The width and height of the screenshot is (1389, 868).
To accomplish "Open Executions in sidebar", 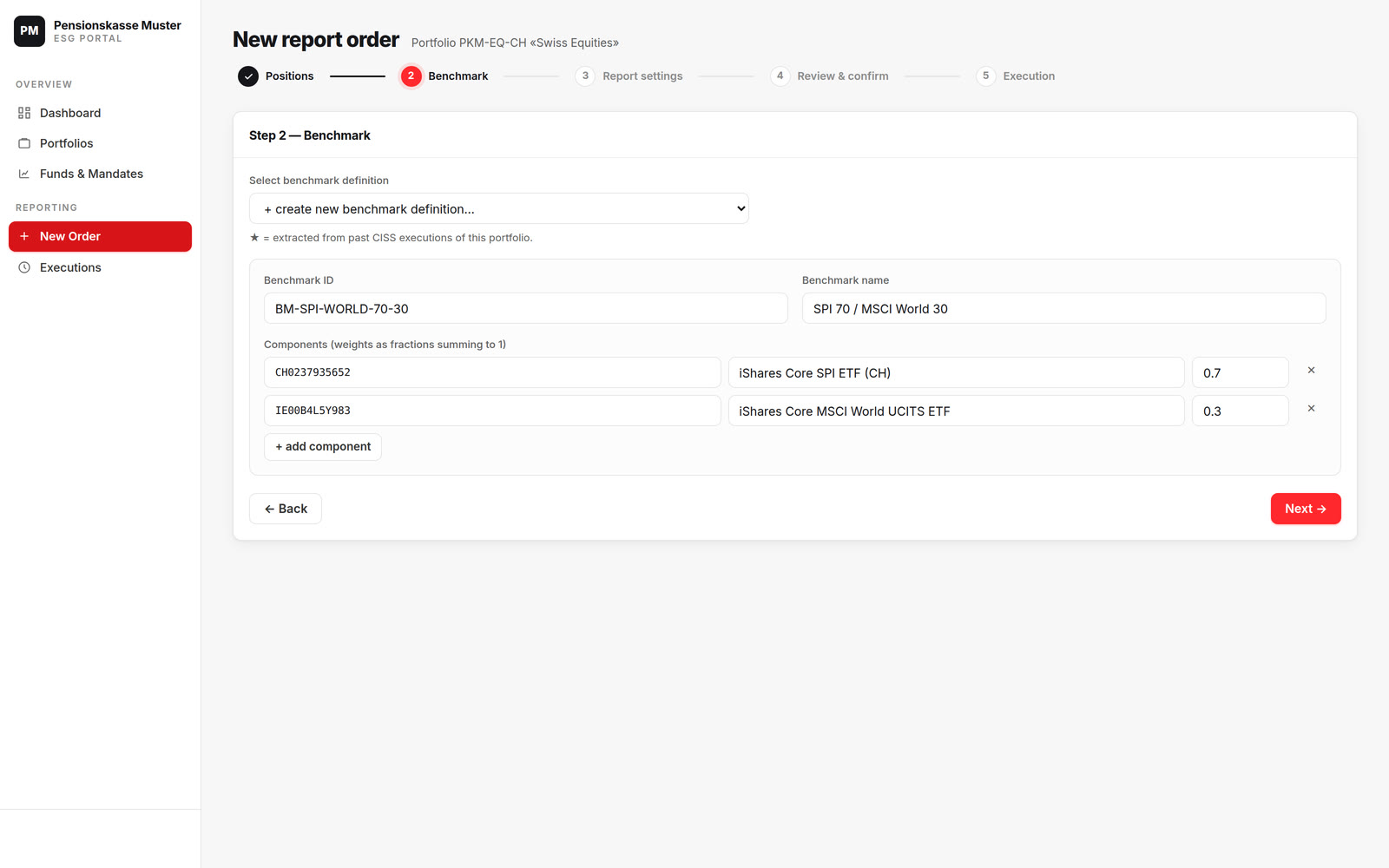I will pyautogui.click(x=100, y=267).
